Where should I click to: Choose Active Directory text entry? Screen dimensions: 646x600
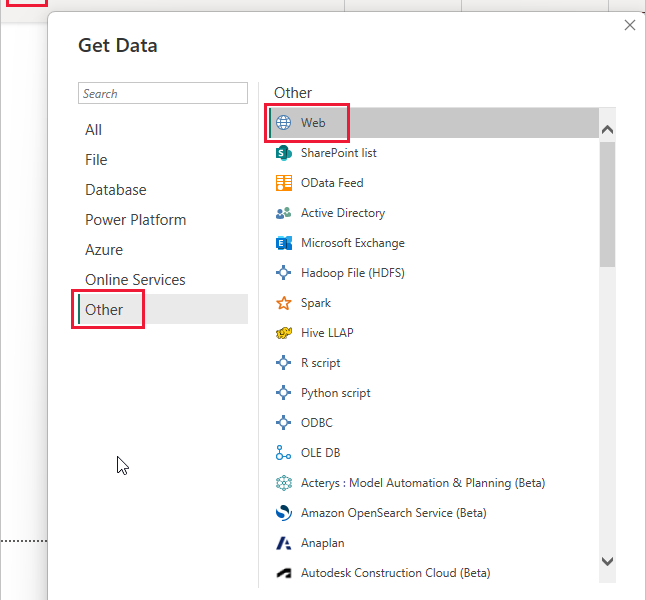tap(343, 213)
